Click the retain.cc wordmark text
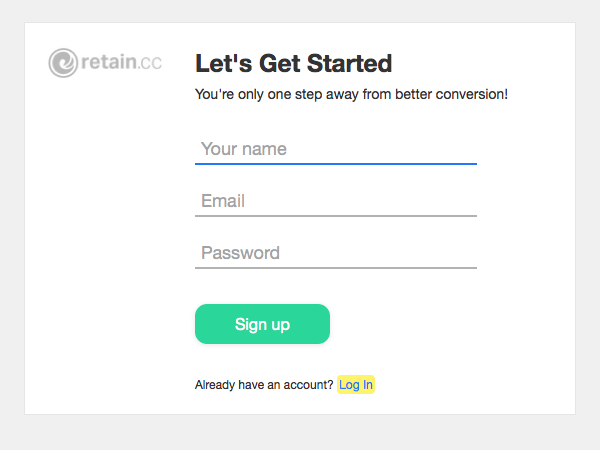 pos(121,62)
